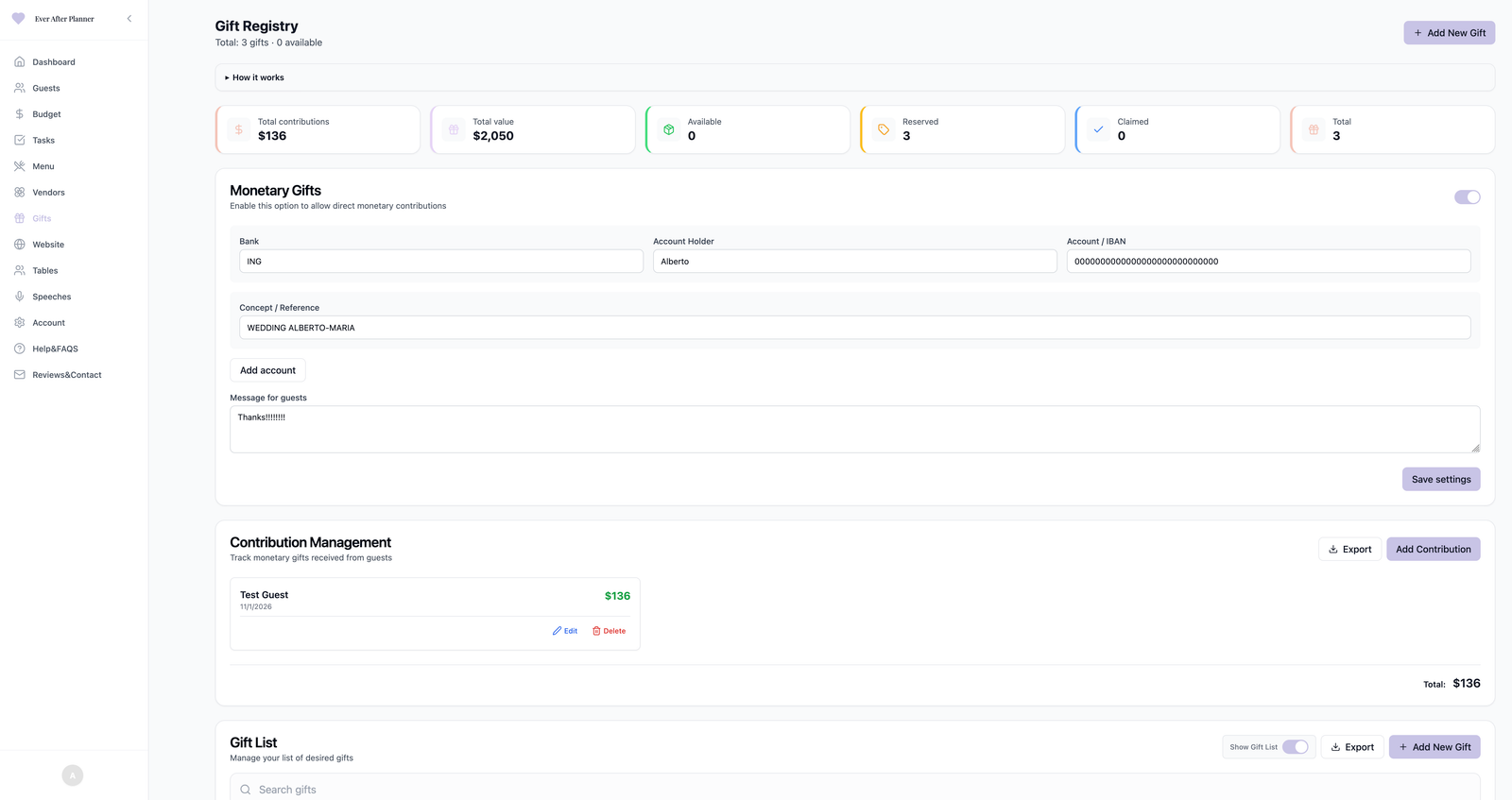This screenshot has width=1512, height=800.
Task: Go to the Vendors page
Action: pos(48,193)
